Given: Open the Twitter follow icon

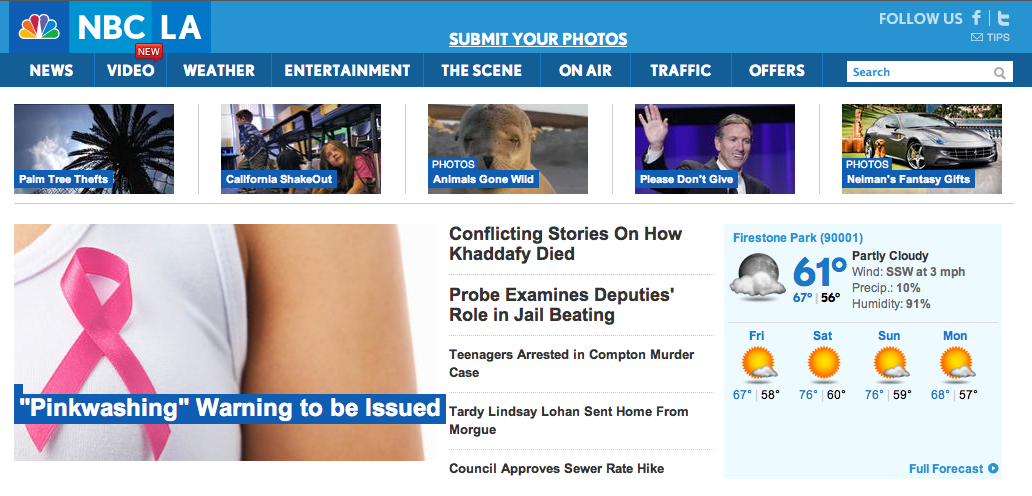Looking at the screenshot, I should point(1003,18).
